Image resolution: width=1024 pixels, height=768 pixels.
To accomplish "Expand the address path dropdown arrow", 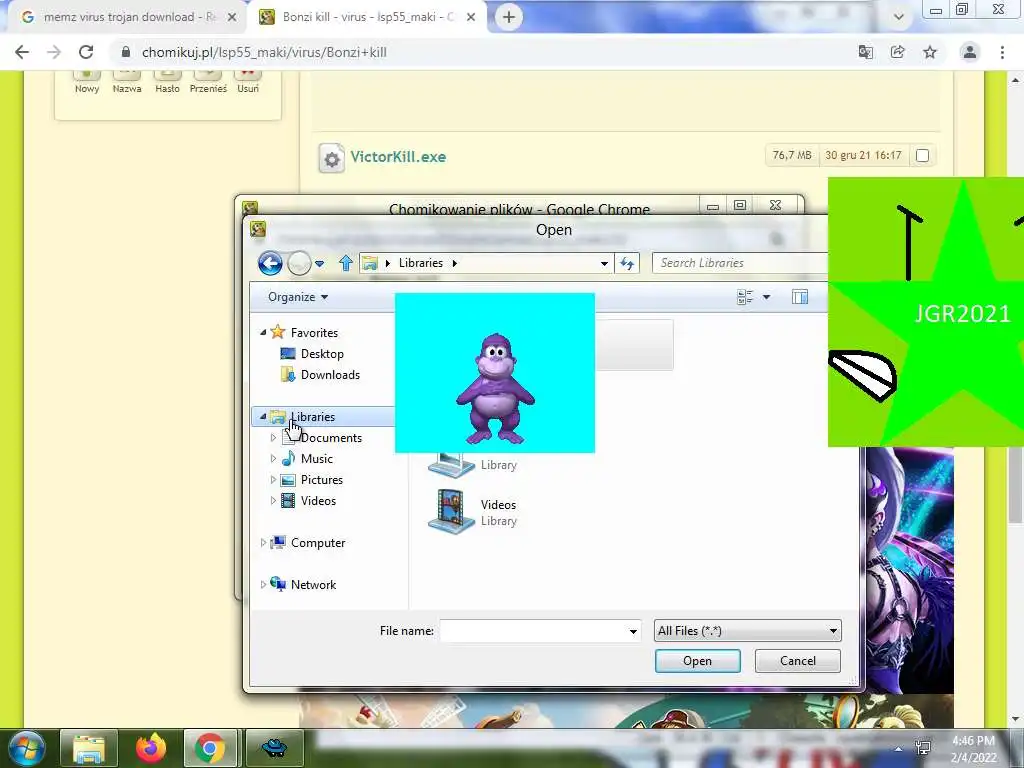I will pos(604,263).
